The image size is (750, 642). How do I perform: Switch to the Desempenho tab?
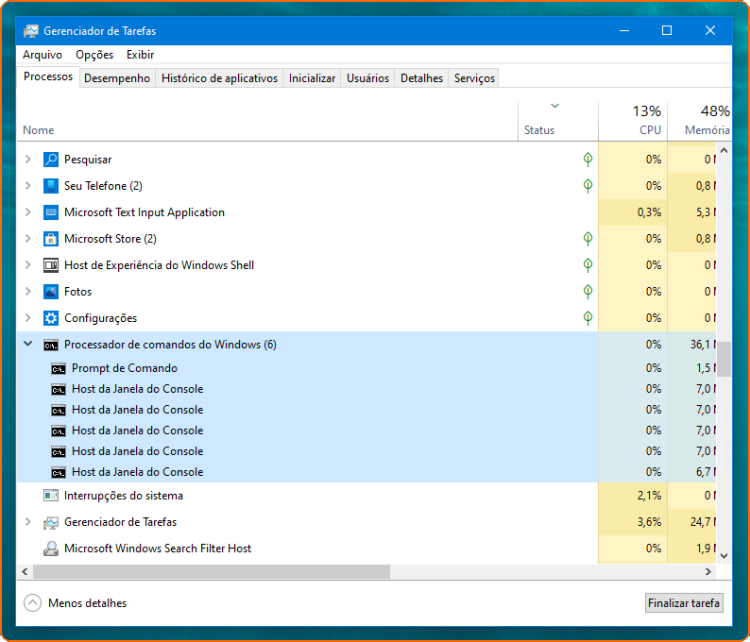point(117,78)
